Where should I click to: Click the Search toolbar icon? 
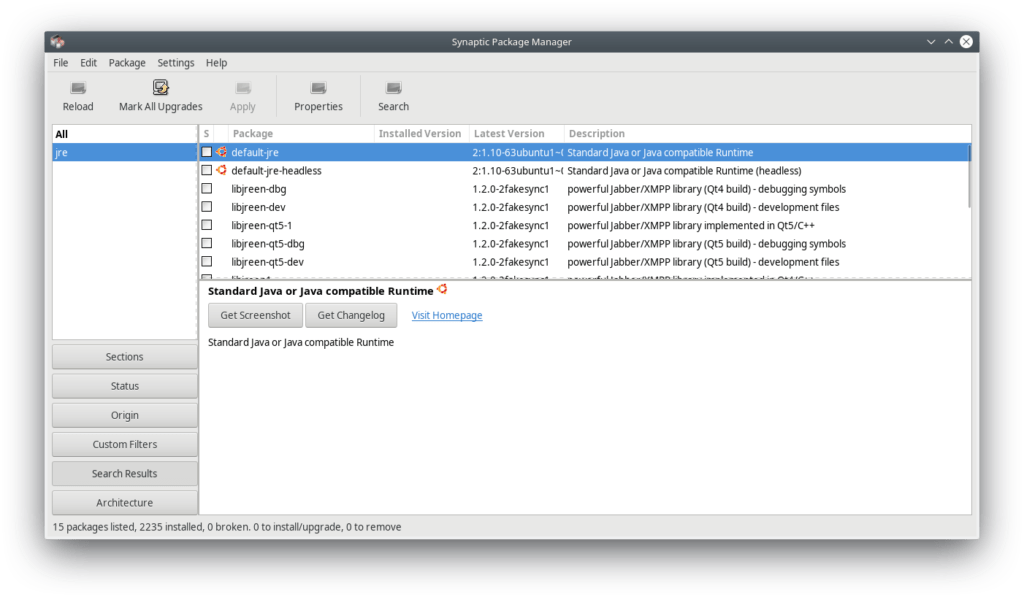[x=393, y=89]
